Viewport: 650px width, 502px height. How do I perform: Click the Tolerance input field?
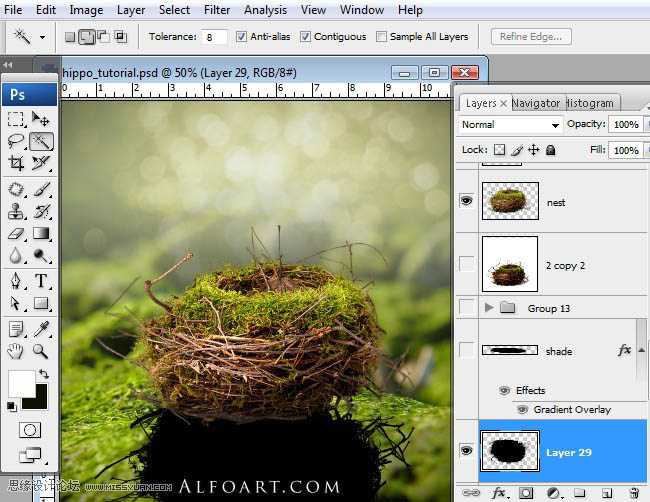[214, 37]
